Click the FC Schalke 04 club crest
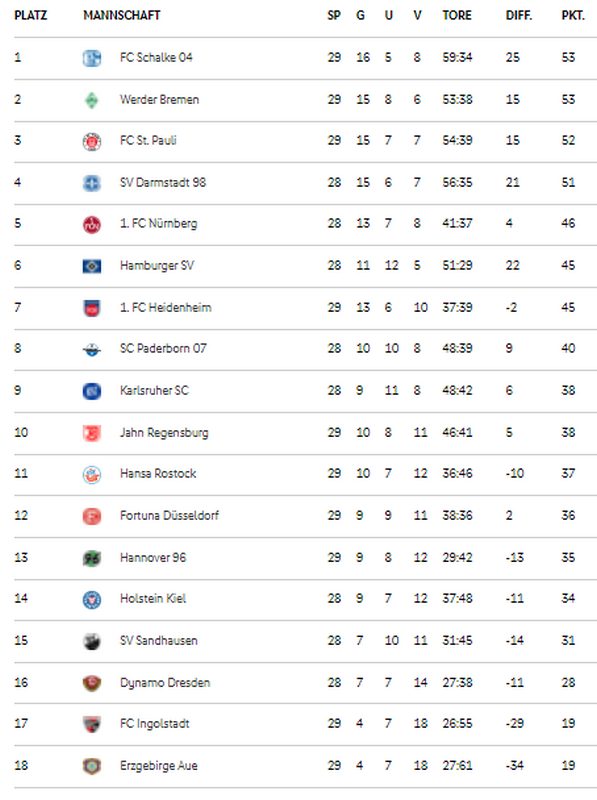Screen dimensions: 597x800 (x=92, y=58)
